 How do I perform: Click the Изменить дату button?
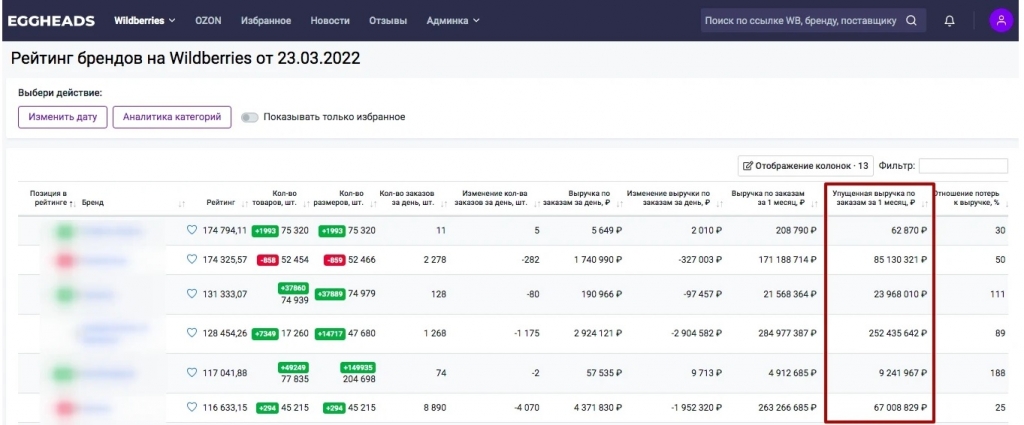(x=63, y=118)
